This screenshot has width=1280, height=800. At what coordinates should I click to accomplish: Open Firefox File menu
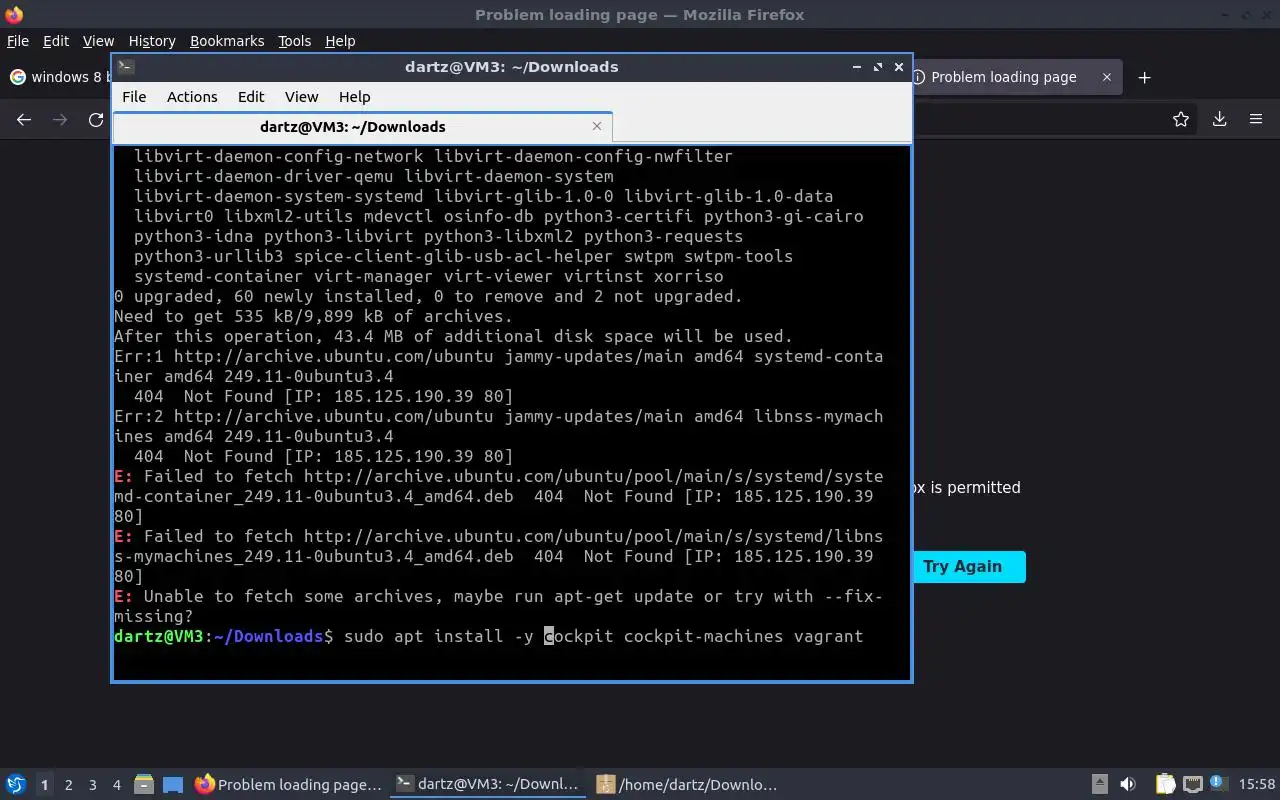tap(18, 41)
